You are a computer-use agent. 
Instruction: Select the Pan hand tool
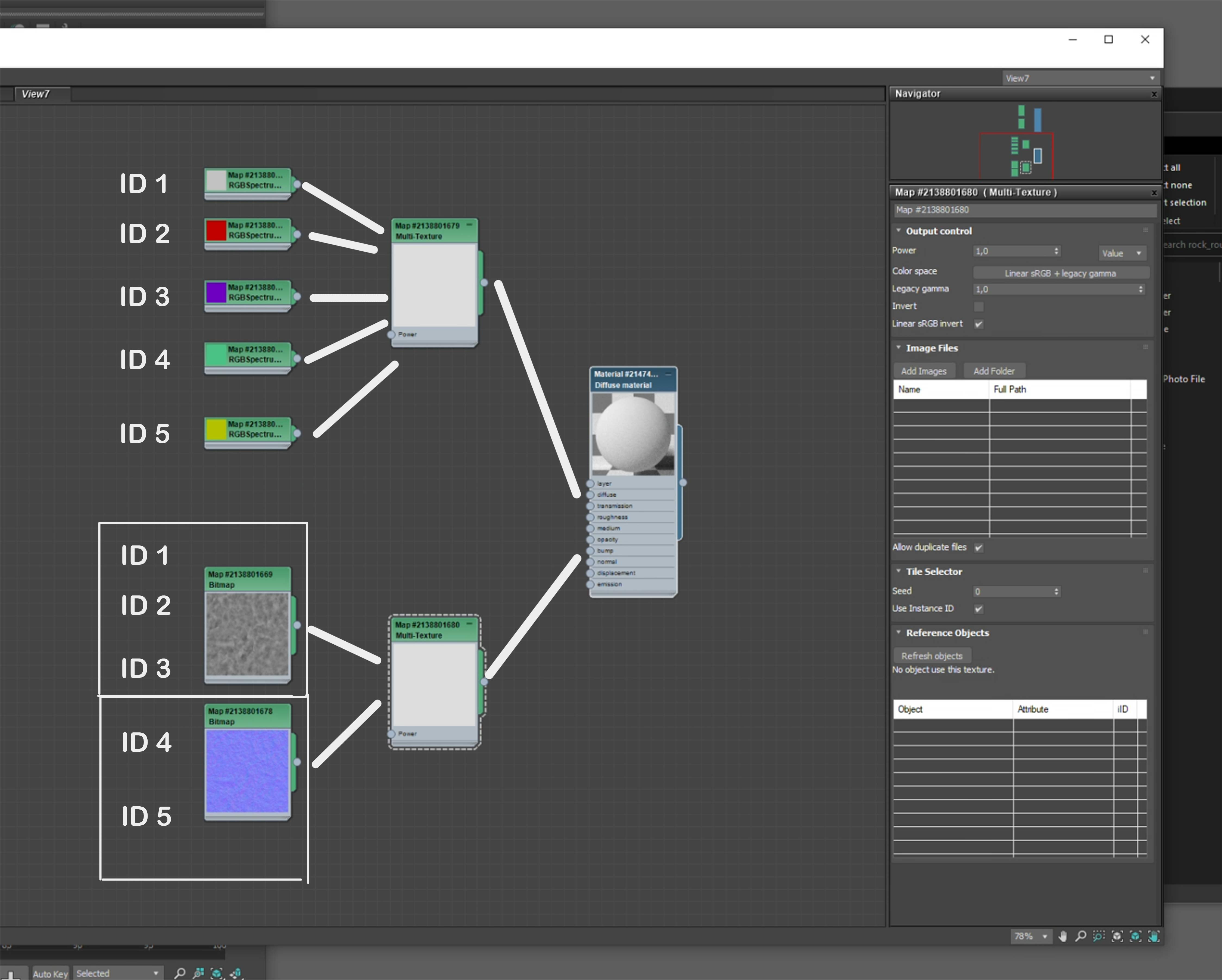[x=1063, y=936]
